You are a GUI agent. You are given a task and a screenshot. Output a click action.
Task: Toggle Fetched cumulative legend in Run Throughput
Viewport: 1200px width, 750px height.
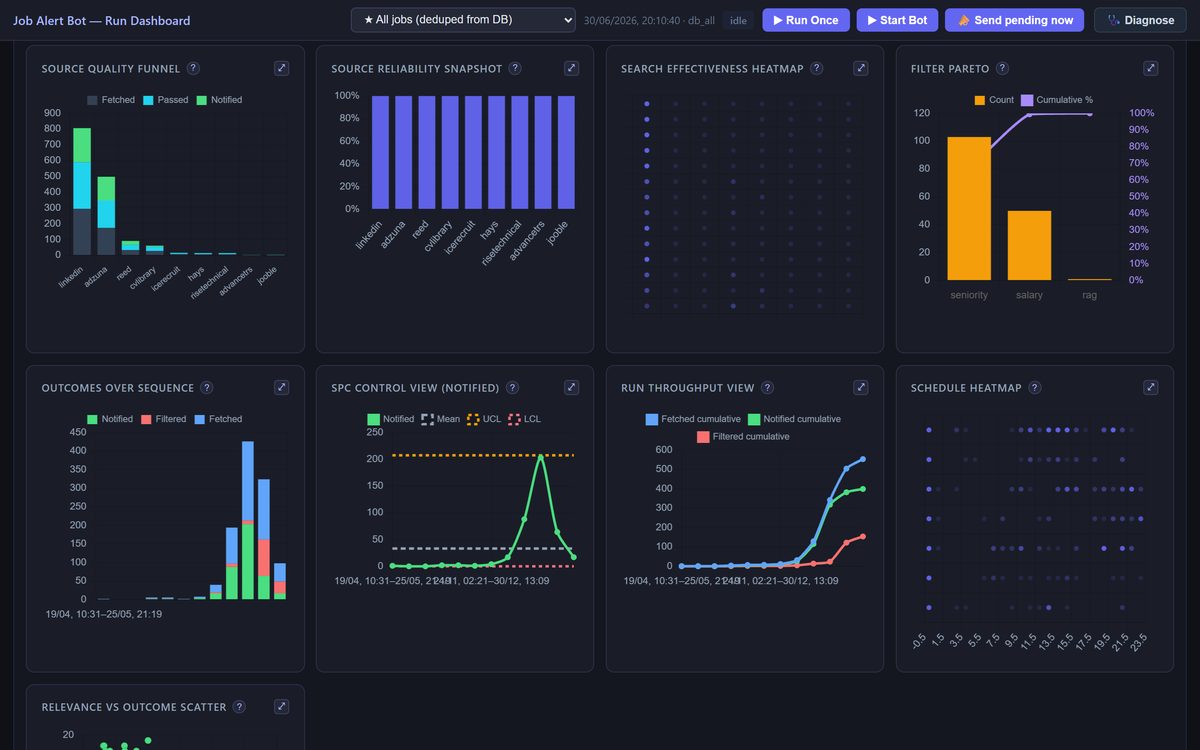click(692, 419)
